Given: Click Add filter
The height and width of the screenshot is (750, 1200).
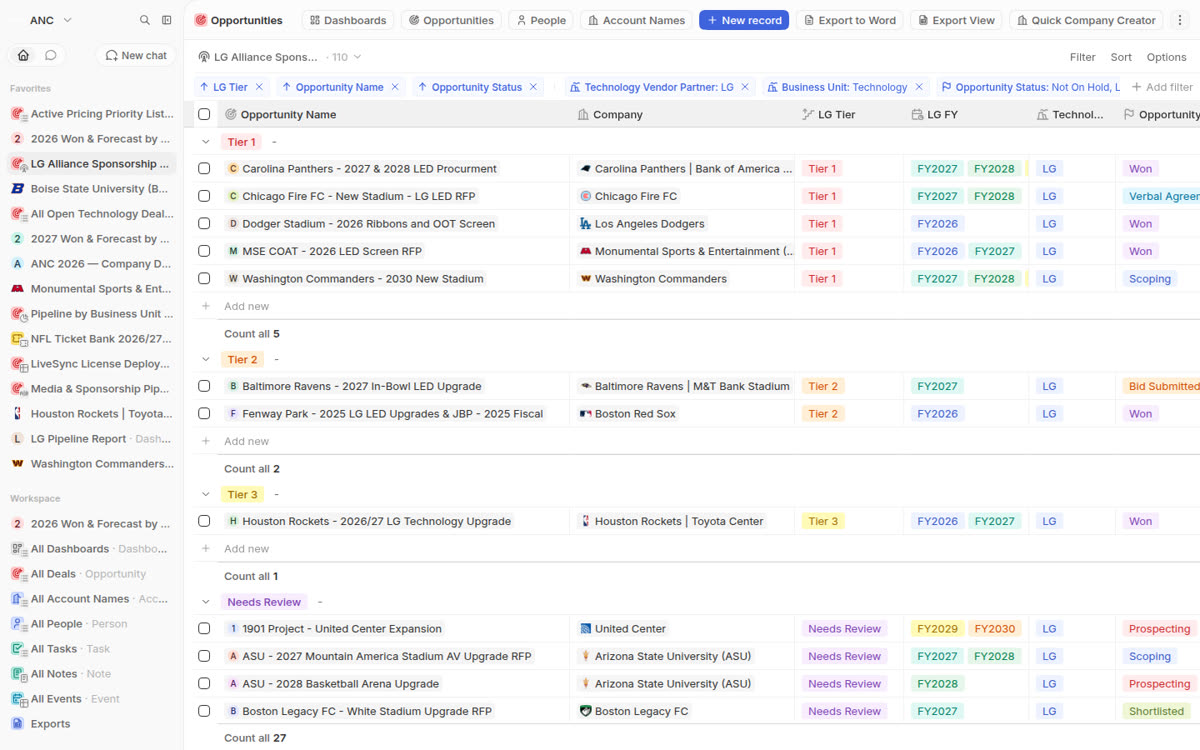Looking at the screenshot, I should click(x=1162, y=87).
